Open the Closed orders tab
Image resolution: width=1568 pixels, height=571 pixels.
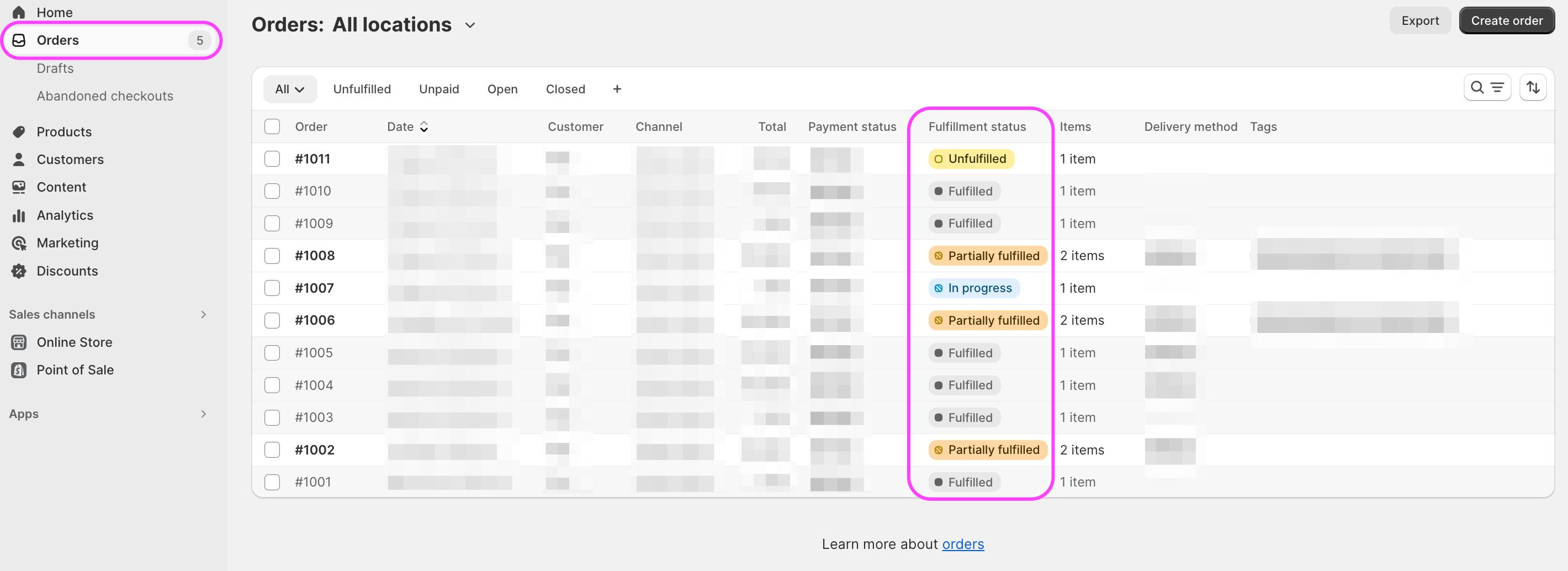tap(565, 89)
